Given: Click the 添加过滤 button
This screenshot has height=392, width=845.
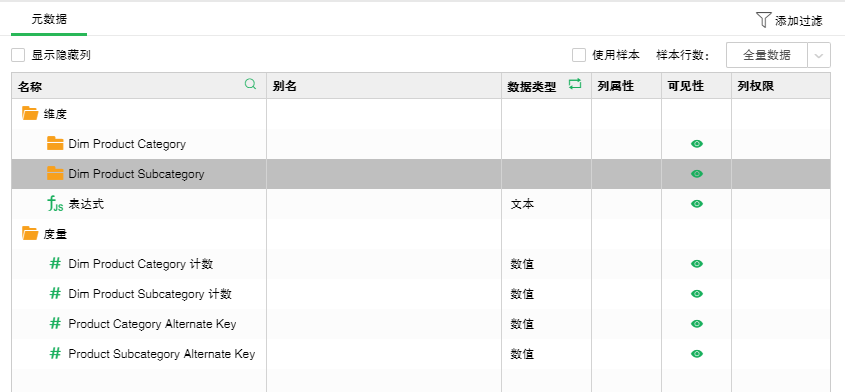Looking at the screenshot, I should 789,20.
